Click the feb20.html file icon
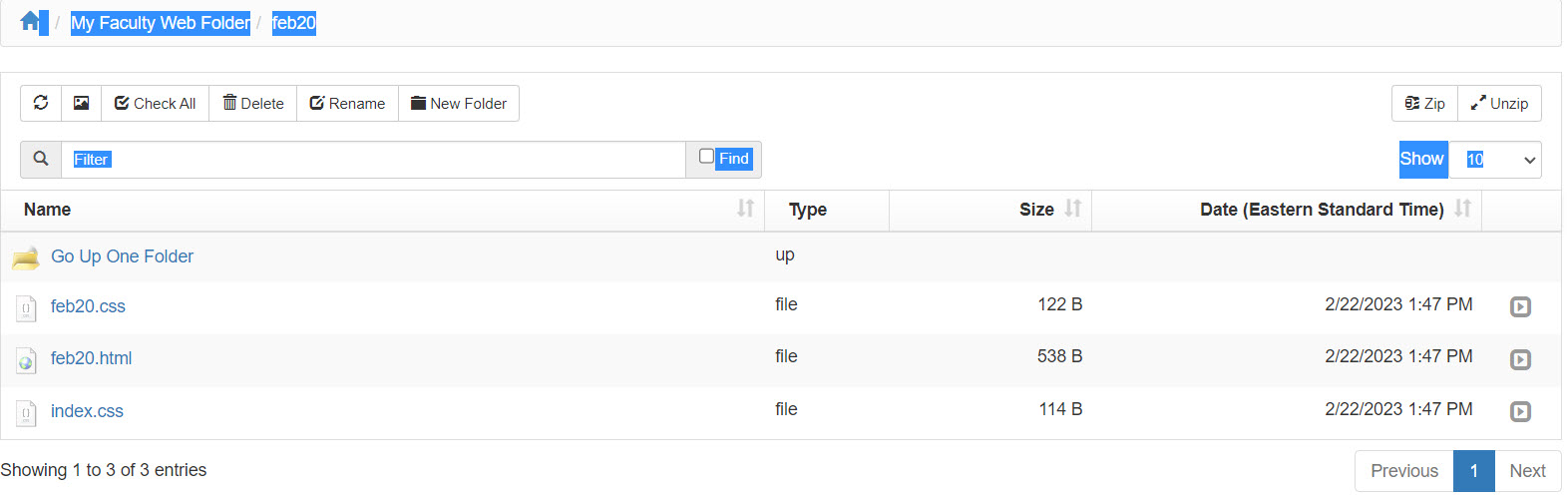The image size is (1568, 502). pyautogui.click(x=26, y=360)
